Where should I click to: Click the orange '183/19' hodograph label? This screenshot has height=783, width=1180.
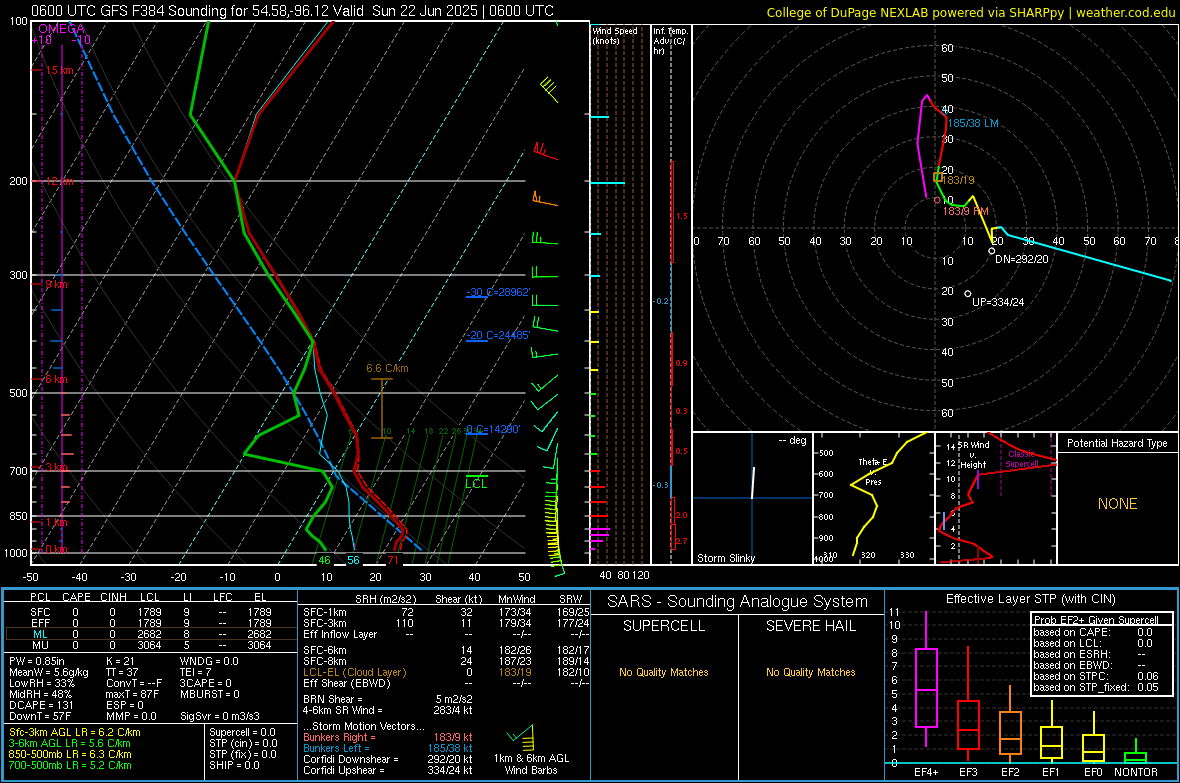tap(959, 181)
